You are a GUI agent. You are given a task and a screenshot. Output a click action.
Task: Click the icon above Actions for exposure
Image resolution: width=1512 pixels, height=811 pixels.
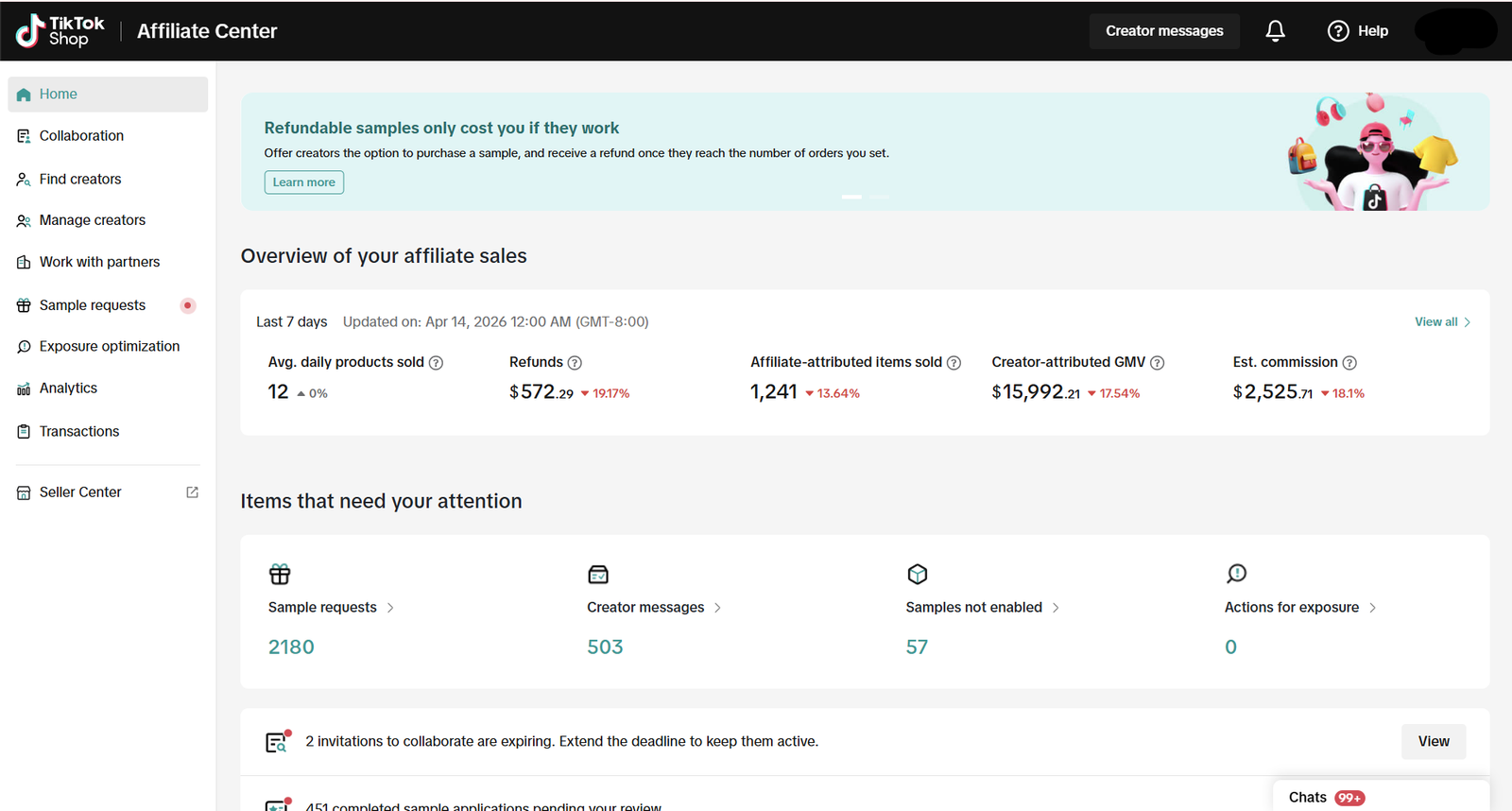1236,574
